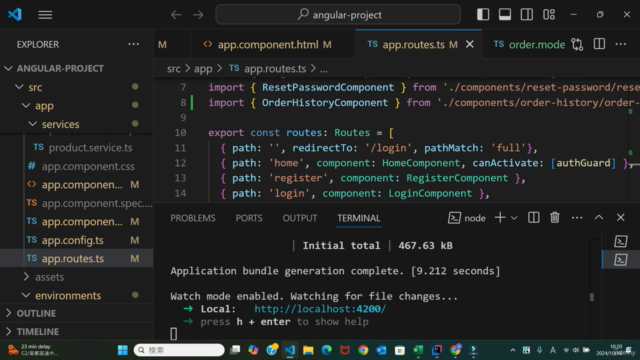Open Excel from the taskbar

click(x=418, y=350)
